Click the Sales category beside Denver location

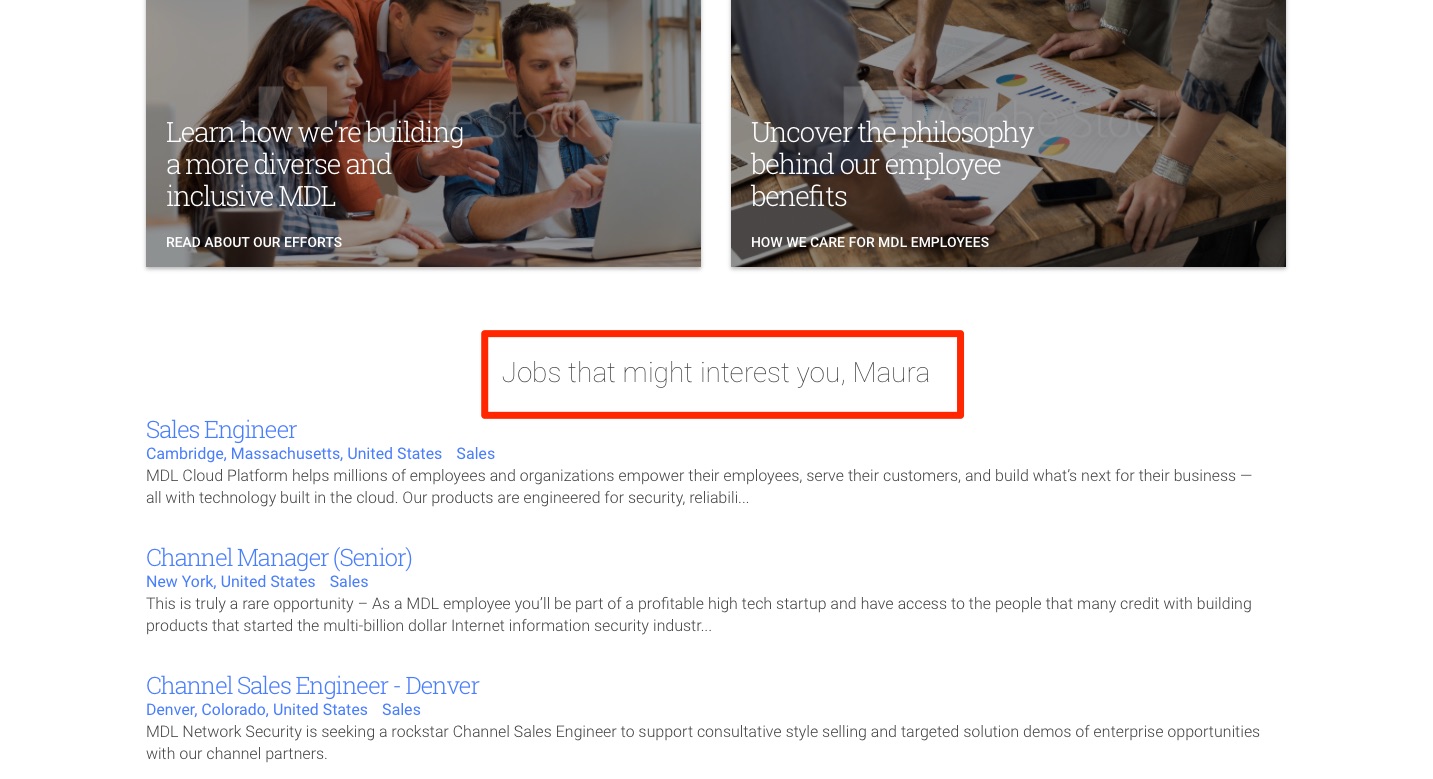[401, 710]
